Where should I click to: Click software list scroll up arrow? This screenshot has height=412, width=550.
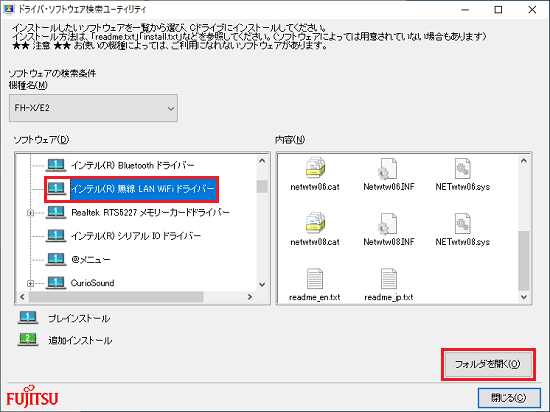coord(262,161)
